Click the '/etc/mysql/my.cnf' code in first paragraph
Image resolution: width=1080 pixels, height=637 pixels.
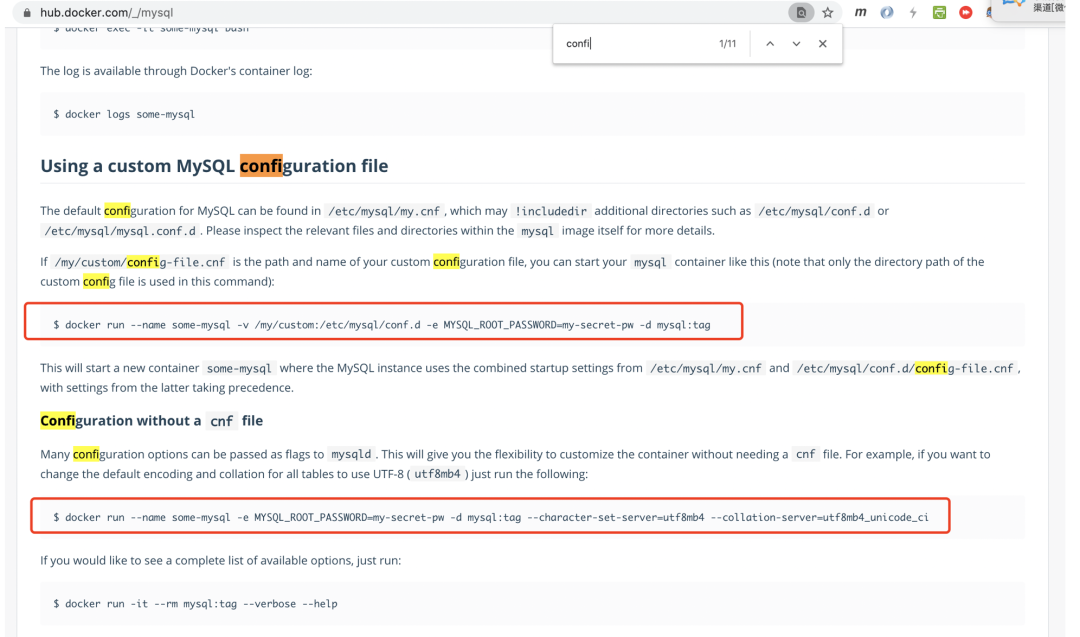click(x=384, y=211)
